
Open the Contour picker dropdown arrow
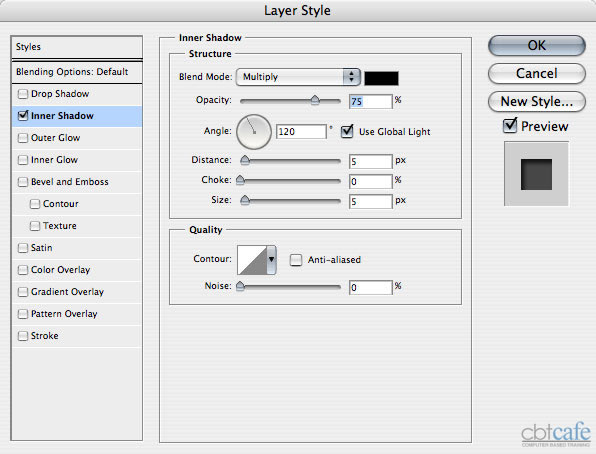271,260
